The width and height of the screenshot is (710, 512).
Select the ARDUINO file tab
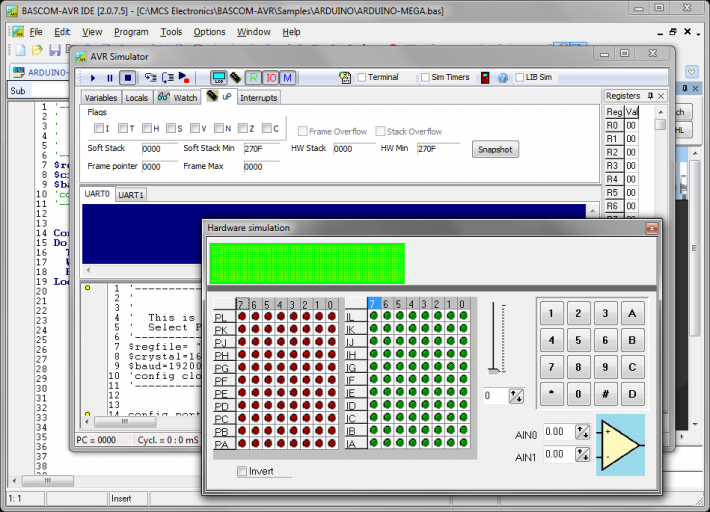point(40,72)
